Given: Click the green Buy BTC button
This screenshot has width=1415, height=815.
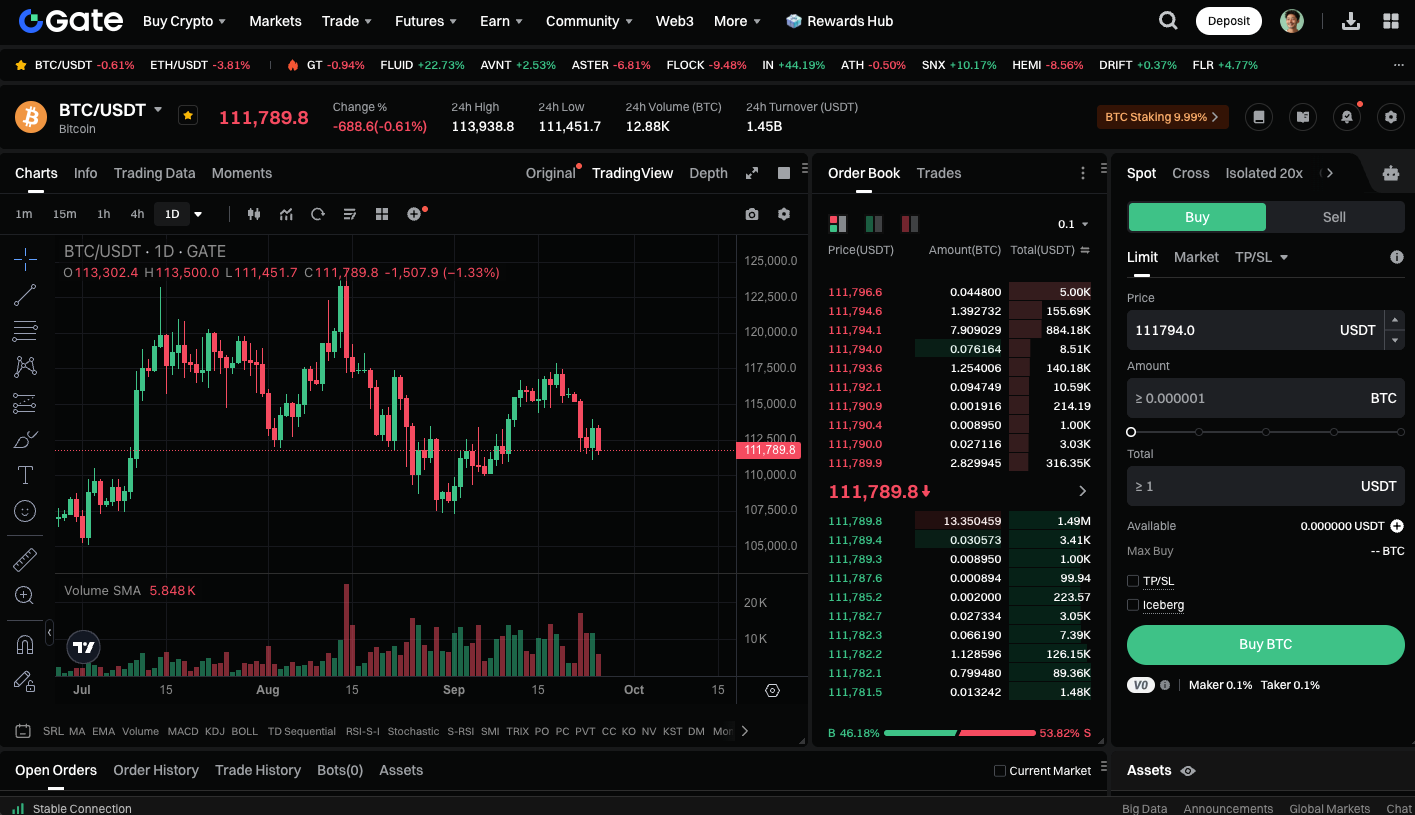Looking at the screenshot, I should [x=1266, y=645].
